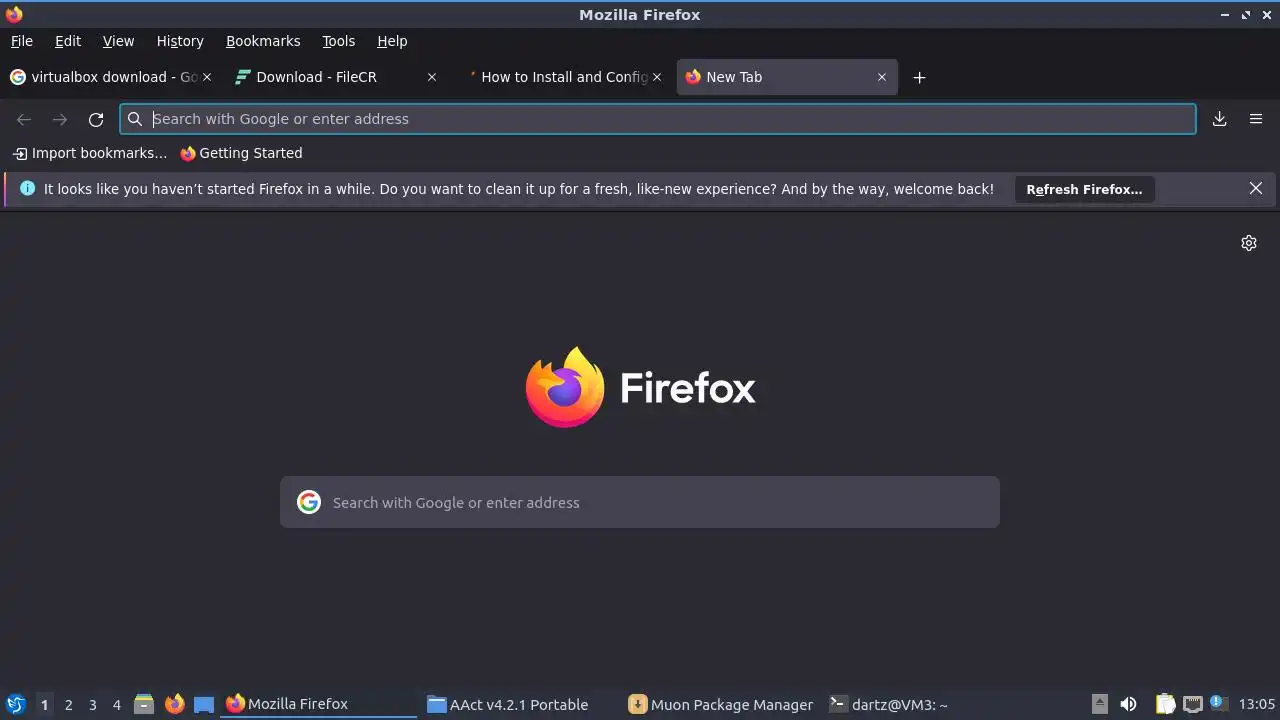
Task: Open the volume control tray icon
Action: pos(1128,704)
